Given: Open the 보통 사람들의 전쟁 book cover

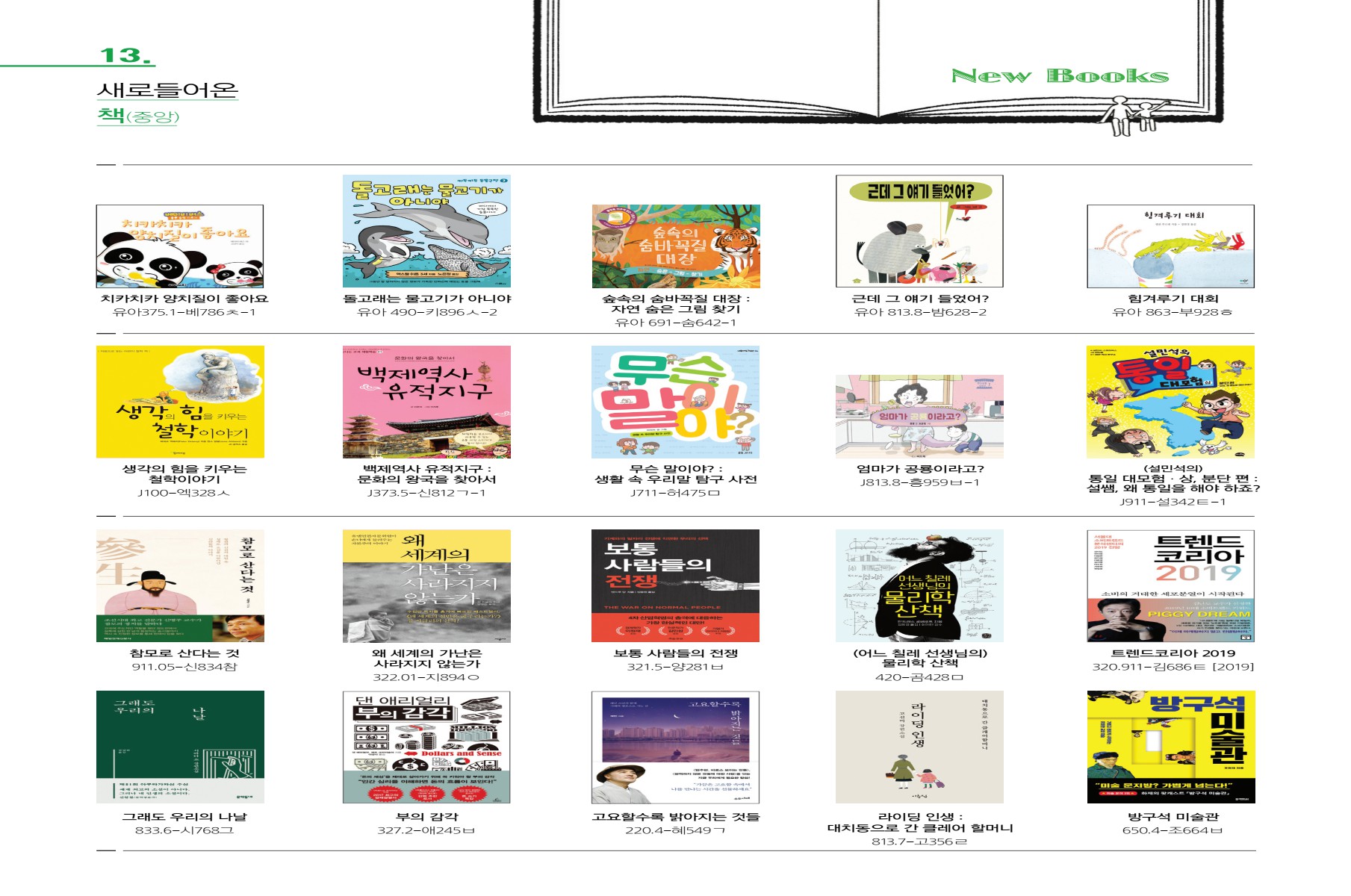Looking at the screenshot, I should [x=675, y=586].
